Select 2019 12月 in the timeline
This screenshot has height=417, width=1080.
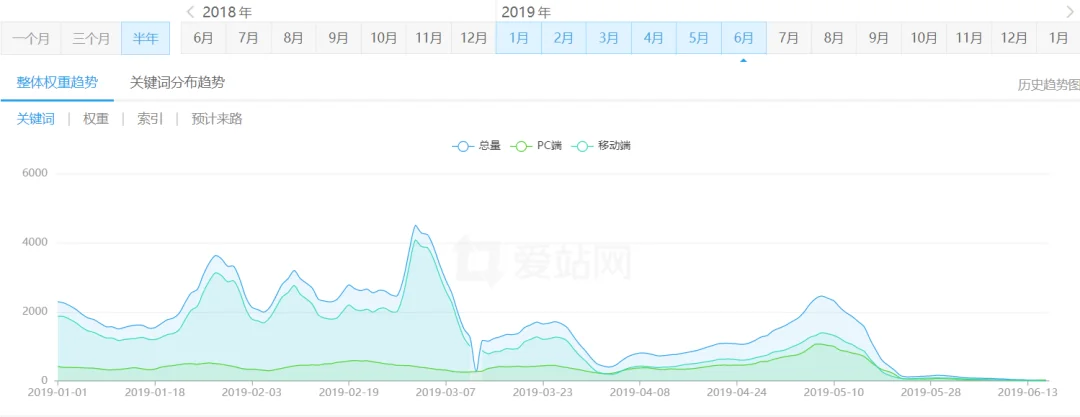click(x=1014, y=38)
